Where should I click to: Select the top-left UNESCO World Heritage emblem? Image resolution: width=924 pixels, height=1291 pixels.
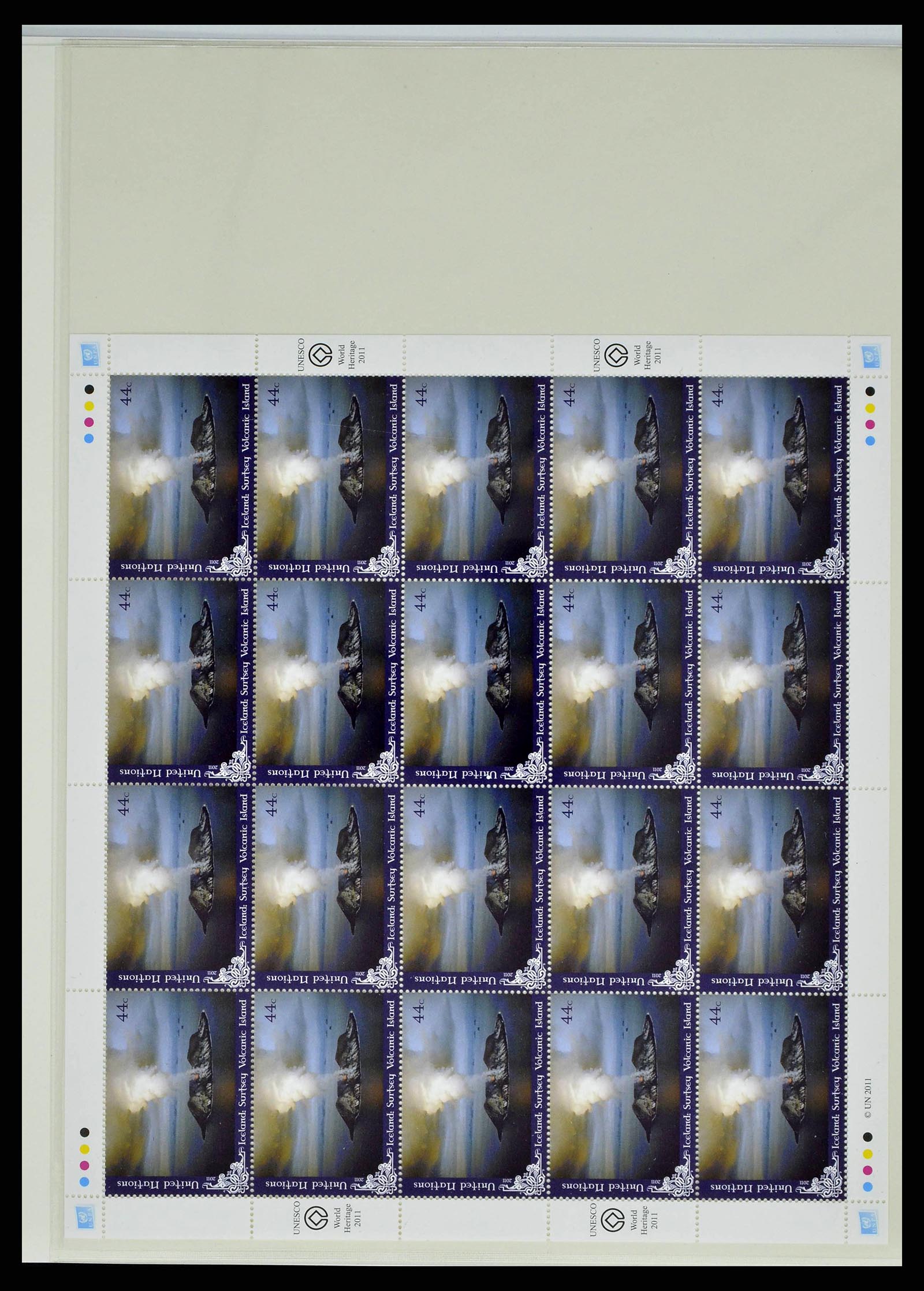[x=316, y=352]
